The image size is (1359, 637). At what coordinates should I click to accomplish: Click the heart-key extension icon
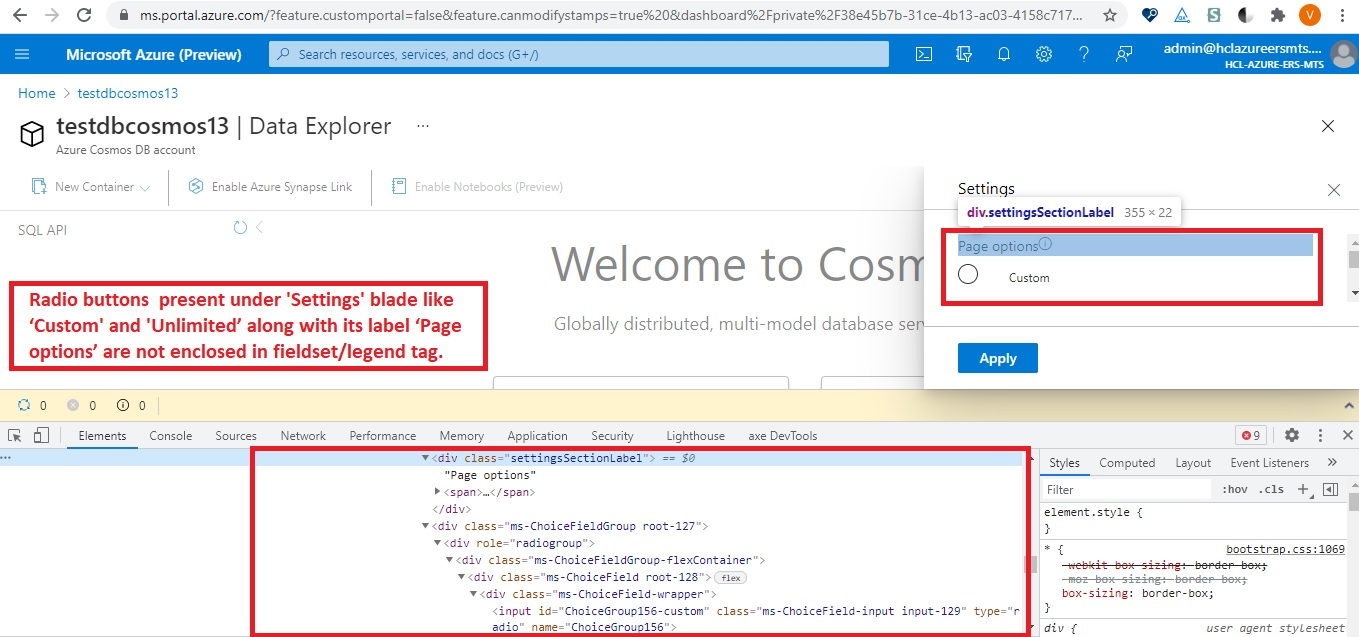pos(1150,16)
